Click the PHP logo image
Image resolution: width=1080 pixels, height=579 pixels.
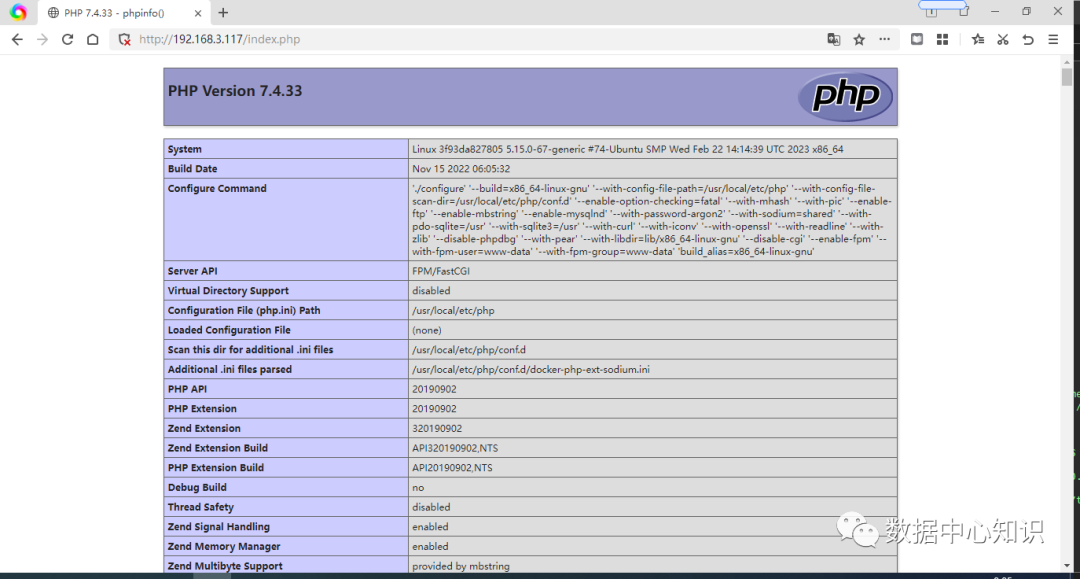coord(845,96)
